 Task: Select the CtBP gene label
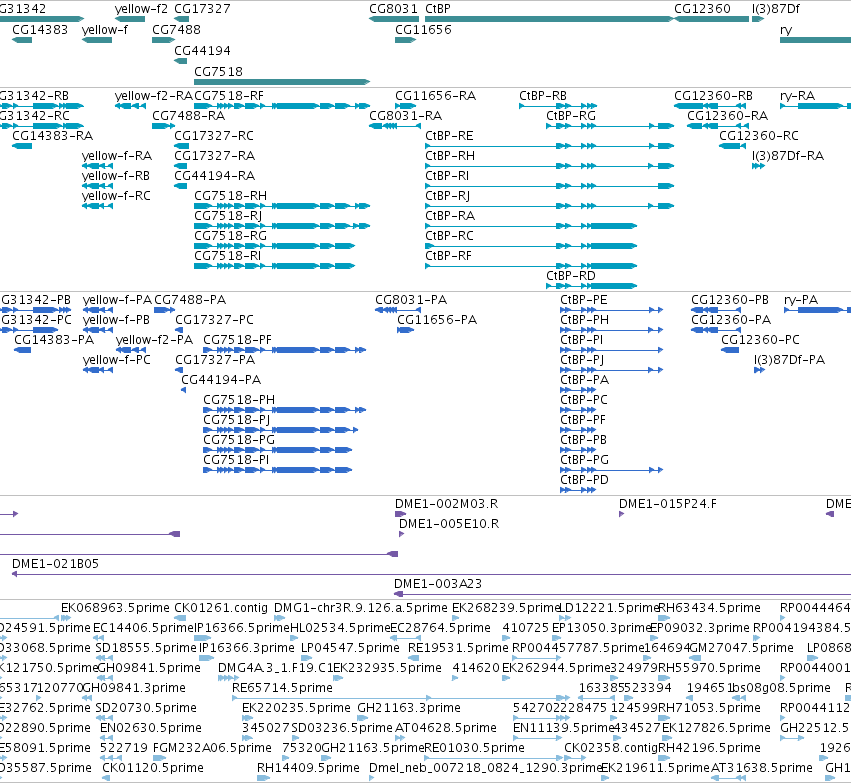tap(438, 9)
